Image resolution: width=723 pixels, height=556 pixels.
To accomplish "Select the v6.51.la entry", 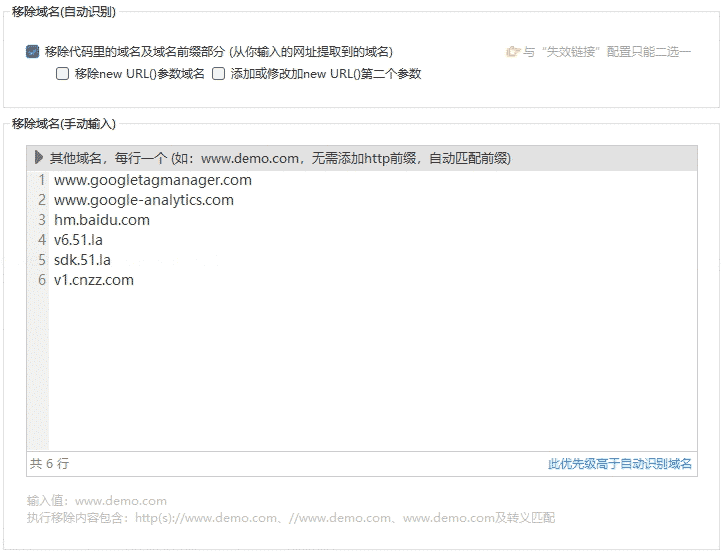I will [78, 240].
